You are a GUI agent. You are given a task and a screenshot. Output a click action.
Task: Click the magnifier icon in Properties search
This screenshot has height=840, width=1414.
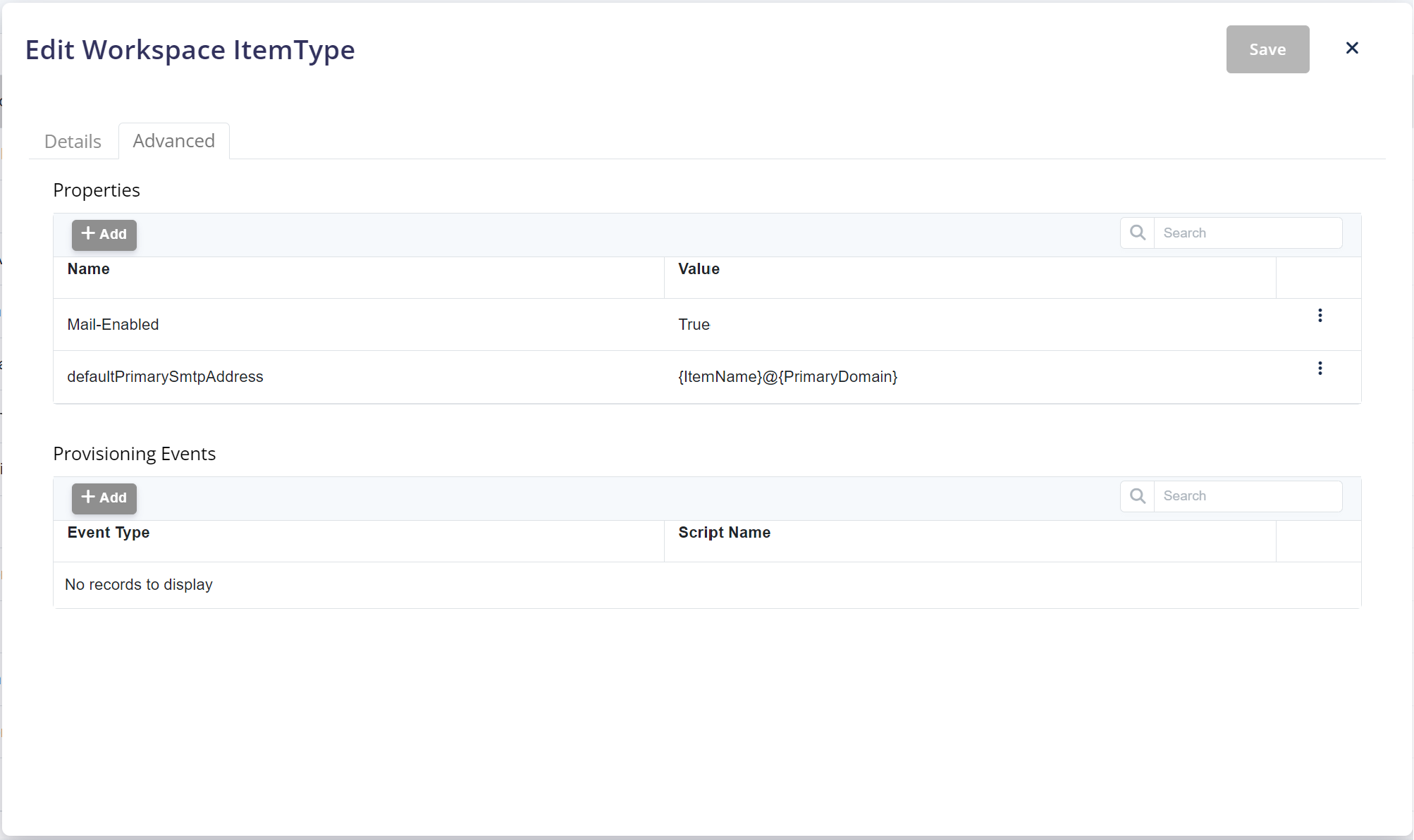[1136, 232]
